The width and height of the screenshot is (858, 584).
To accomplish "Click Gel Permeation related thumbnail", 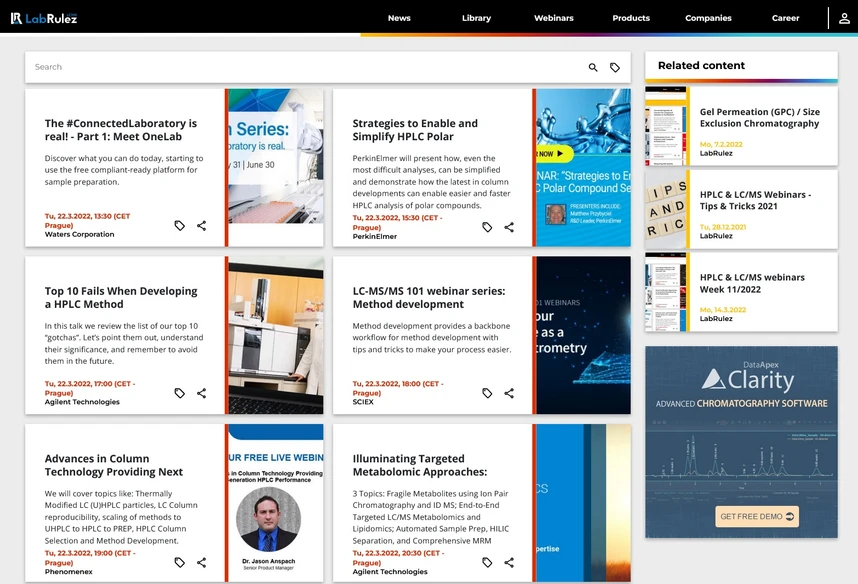I will [x=665, y=126].
